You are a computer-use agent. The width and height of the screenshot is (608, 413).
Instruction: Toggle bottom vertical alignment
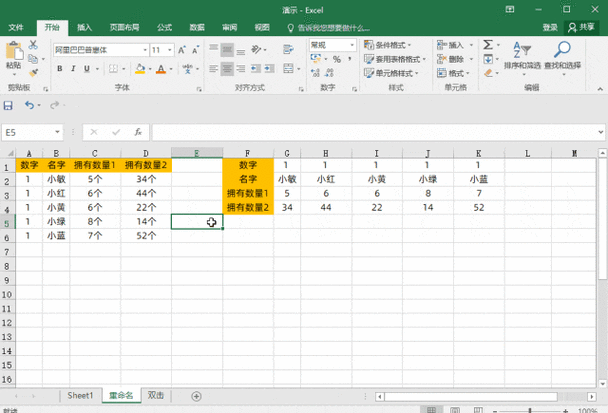click(x=241, y=50)
